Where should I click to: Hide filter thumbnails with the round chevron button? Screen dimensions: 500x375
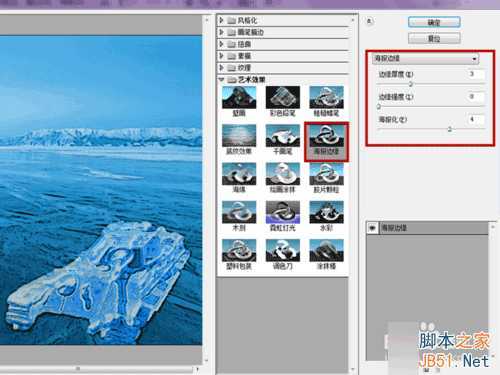click(x=369, y=21)
